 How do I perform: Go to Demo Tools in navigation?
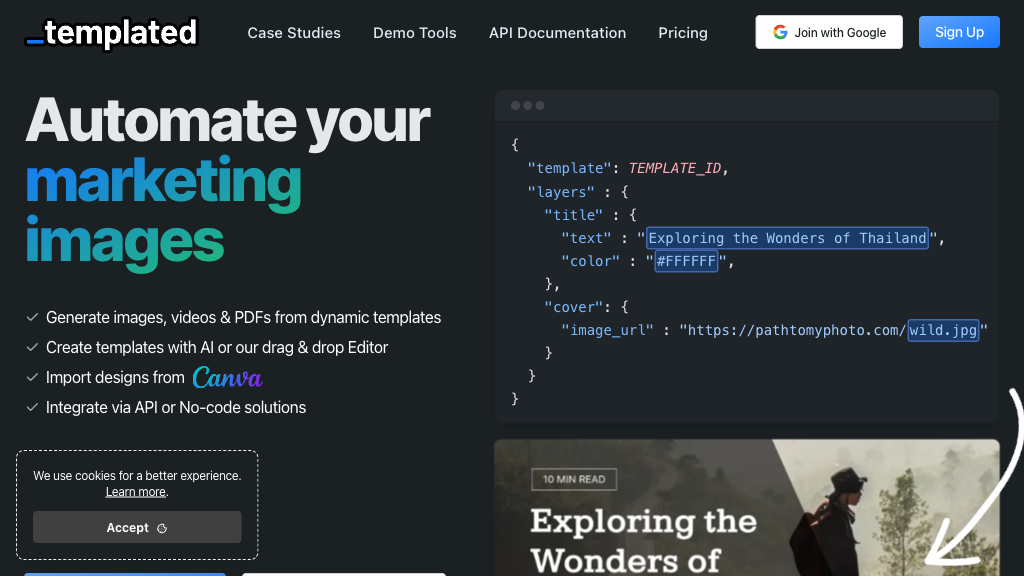414,33
